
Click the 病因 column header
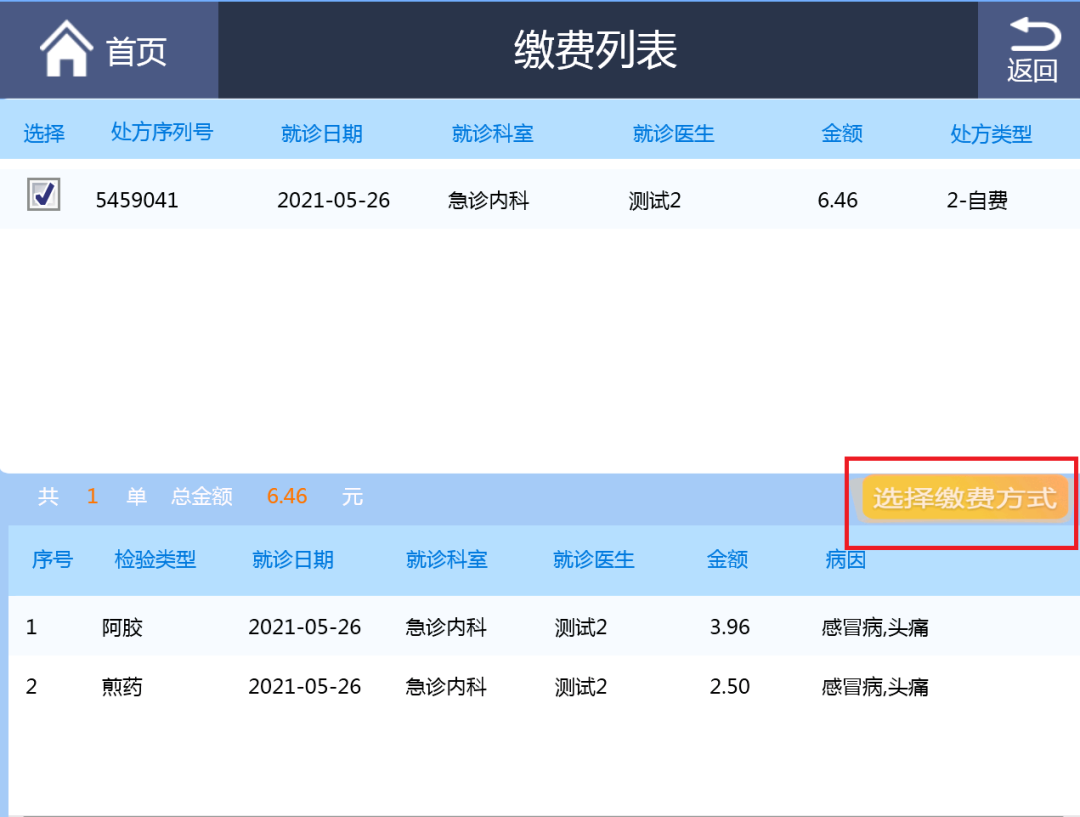[845, 559]
